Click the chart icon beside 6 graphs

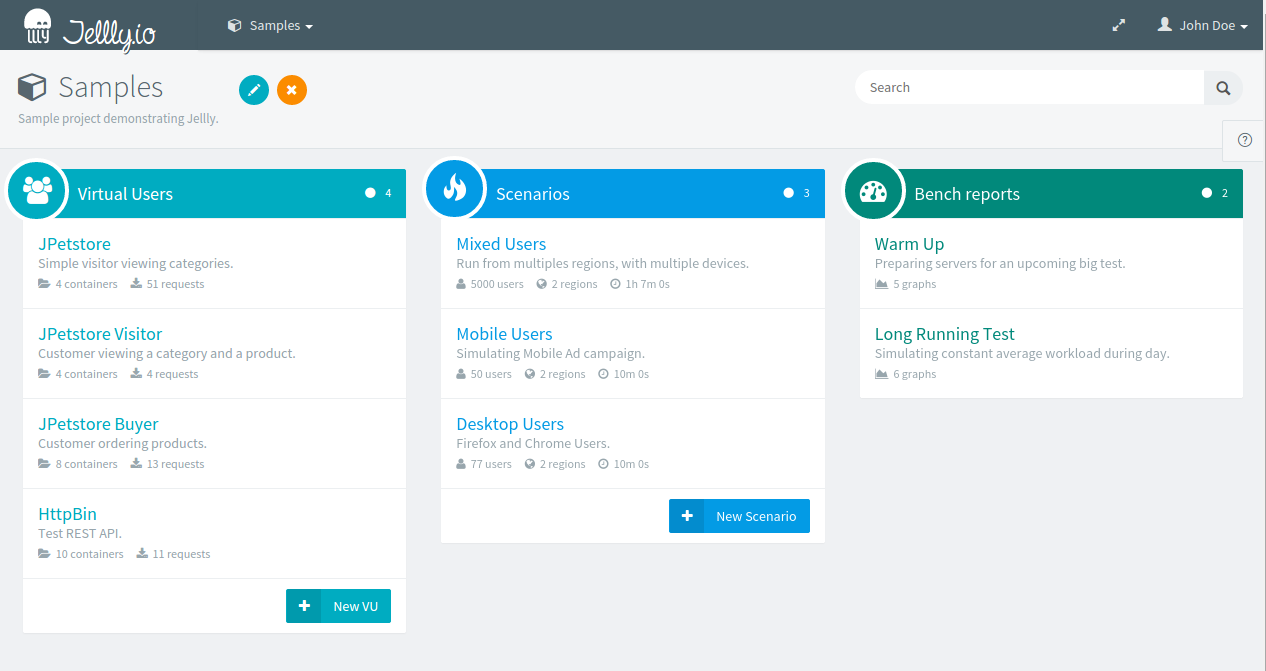[x=881, y=374]
